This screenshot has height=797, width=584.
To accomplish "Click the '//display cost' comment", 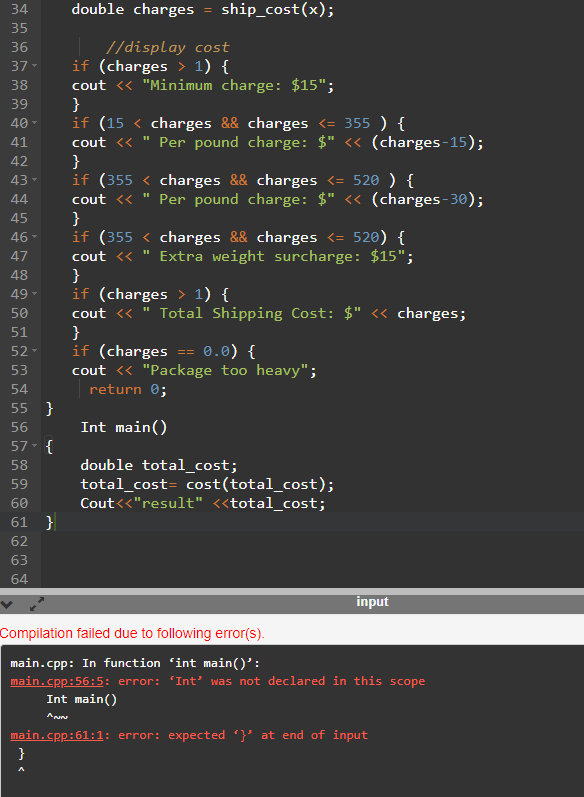I will pos(168,48).
